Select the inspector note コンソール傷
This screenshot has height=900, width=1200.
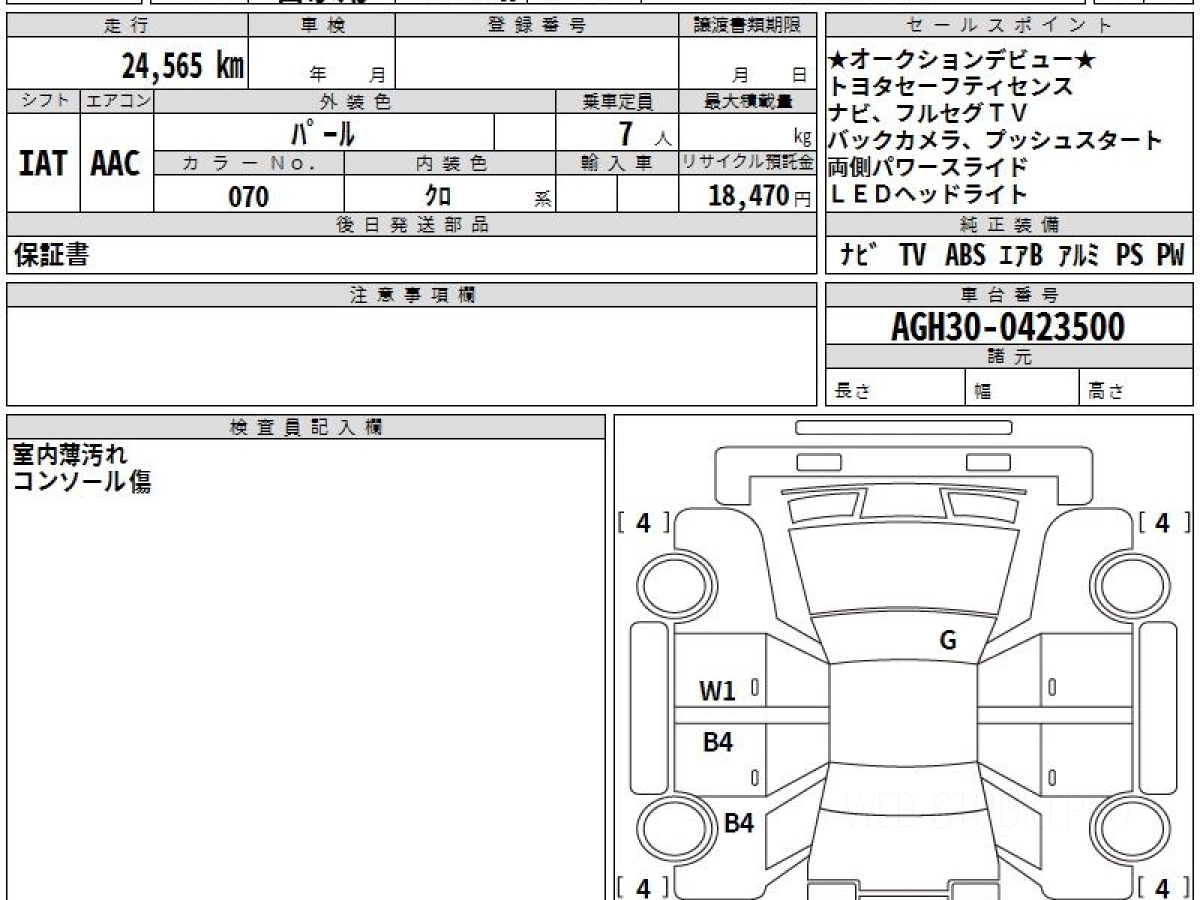[x=82, y=482]
